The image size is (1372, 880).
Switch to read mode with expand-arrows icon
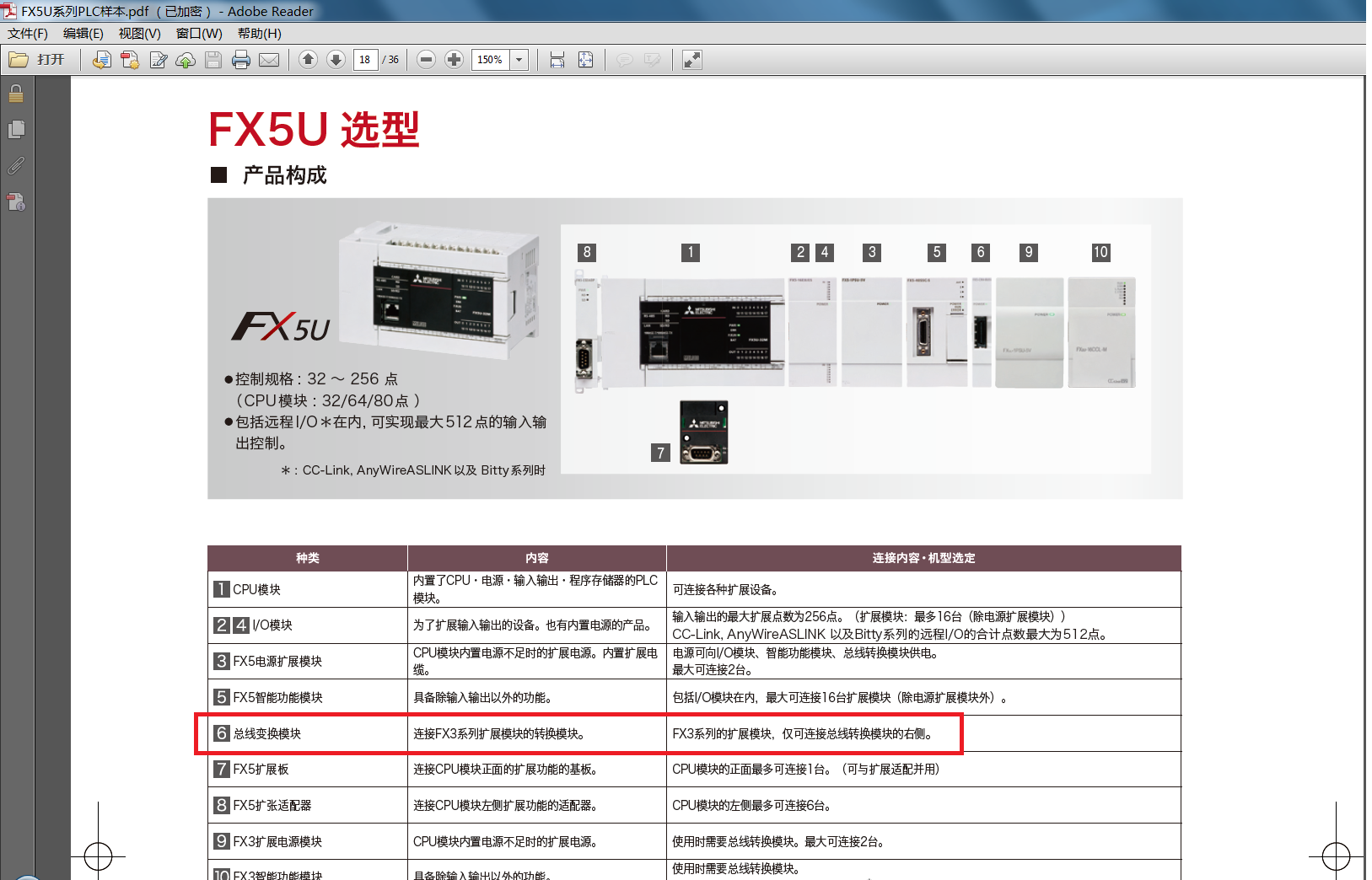pos(692,60)
